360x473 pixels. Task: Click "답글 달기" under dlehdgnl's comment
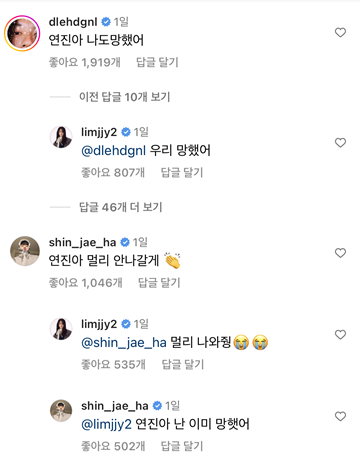157,62
